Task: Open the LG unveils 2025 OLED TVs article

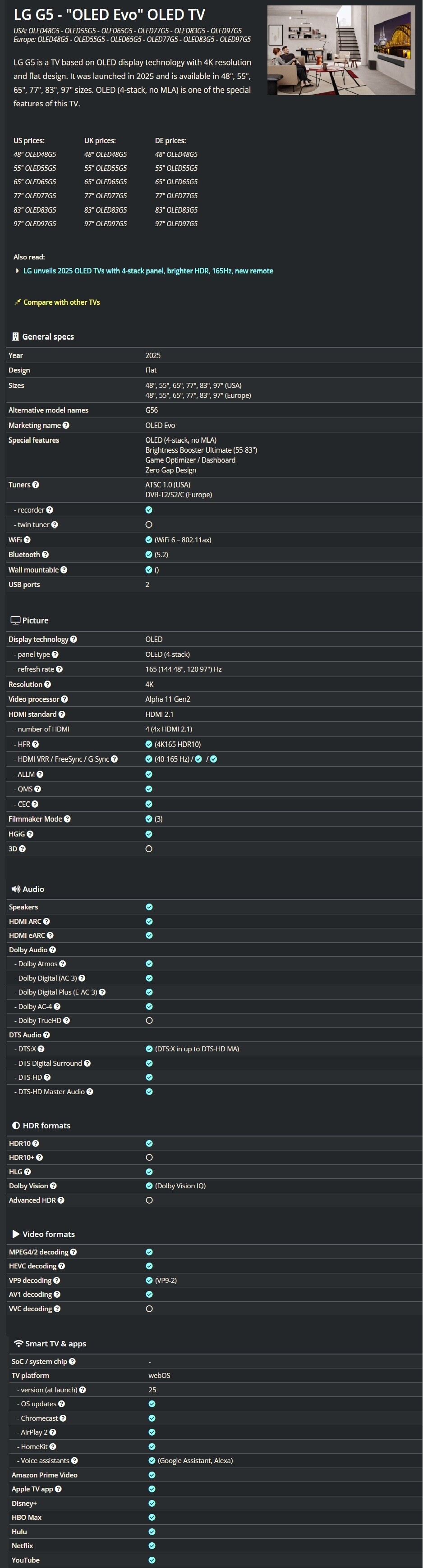Action: click(x=148, y=271)
